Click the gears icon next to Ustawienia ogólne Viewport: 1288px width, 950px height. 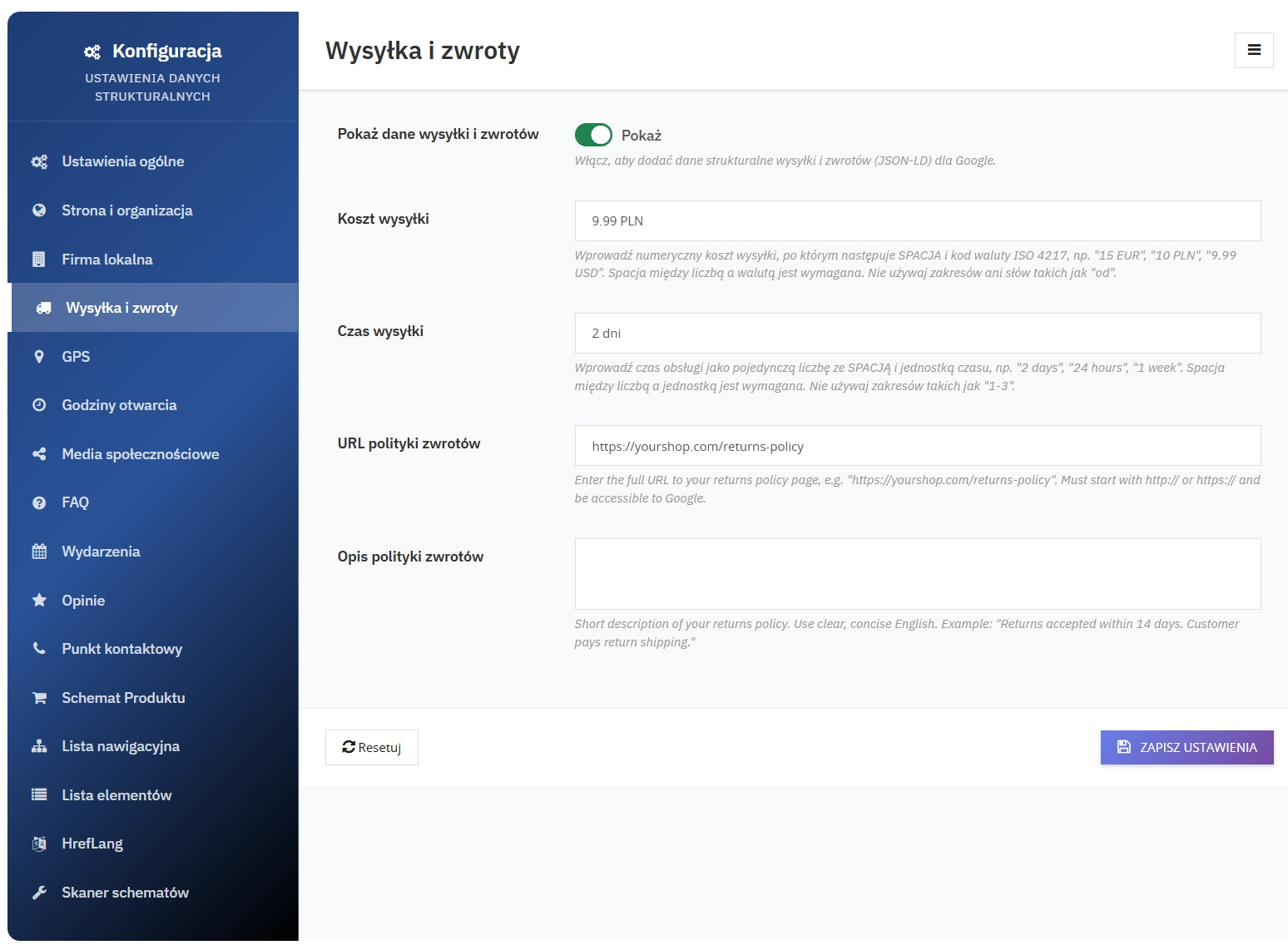[39, 161]
